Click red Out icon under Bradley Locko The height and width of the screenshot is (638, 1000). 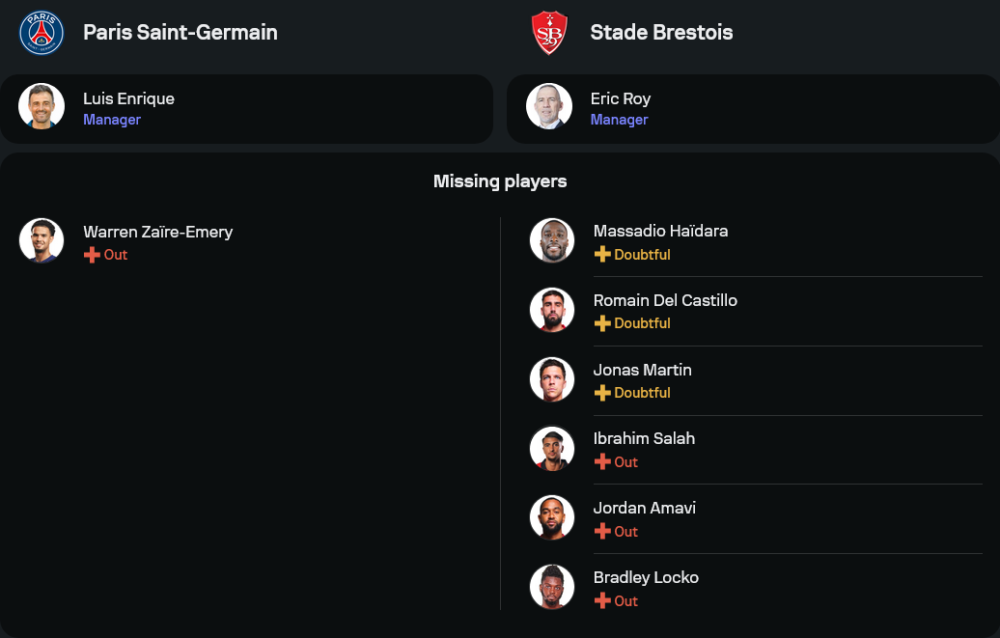click(x=602, y=601)
